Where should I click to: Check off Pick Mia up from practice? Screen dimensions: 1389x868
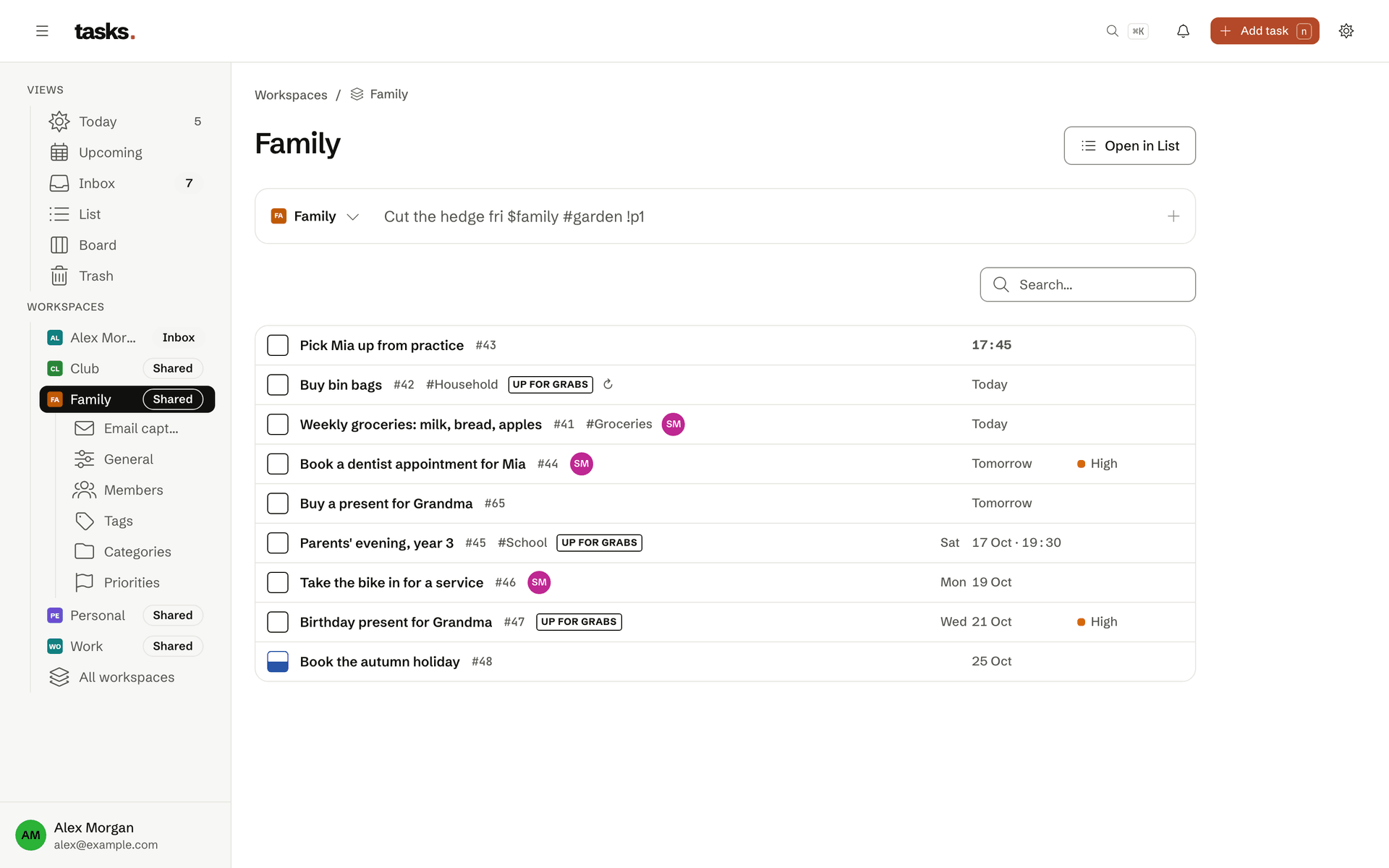point(278,345)
